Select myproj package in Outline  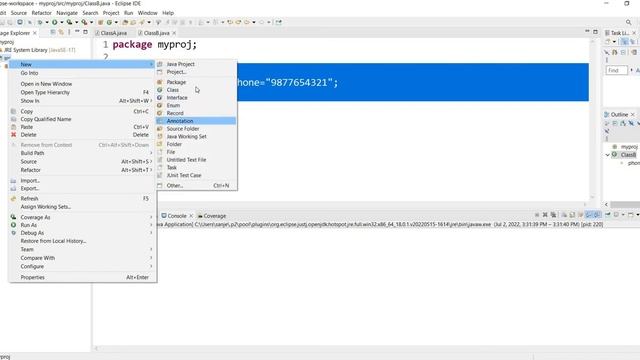click(629, 147)
